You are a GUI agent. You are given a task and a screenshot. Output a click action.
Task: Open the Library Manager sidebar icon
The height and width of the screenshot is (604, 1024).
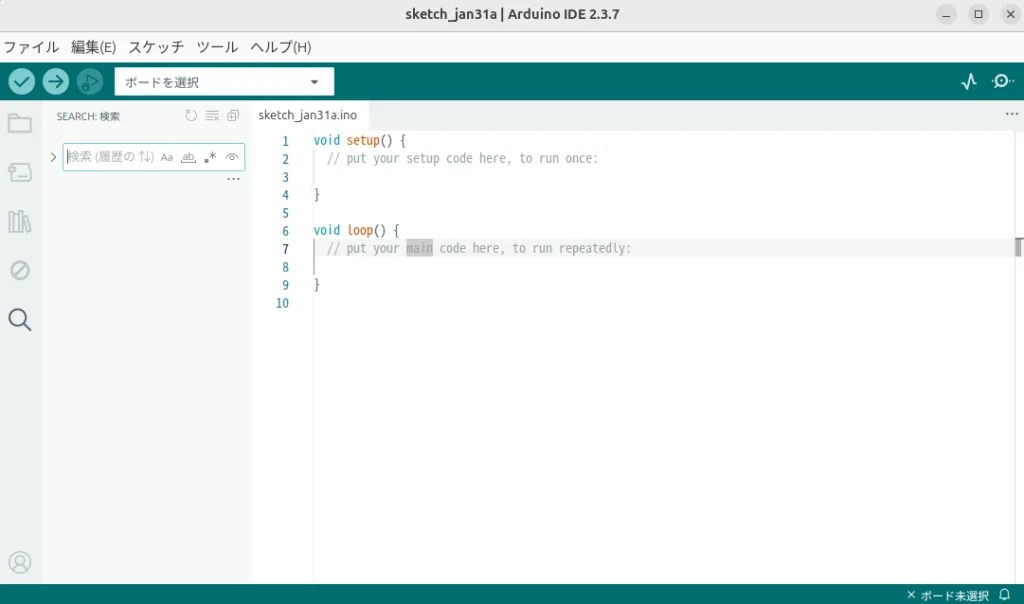click(x=20, y=221)
